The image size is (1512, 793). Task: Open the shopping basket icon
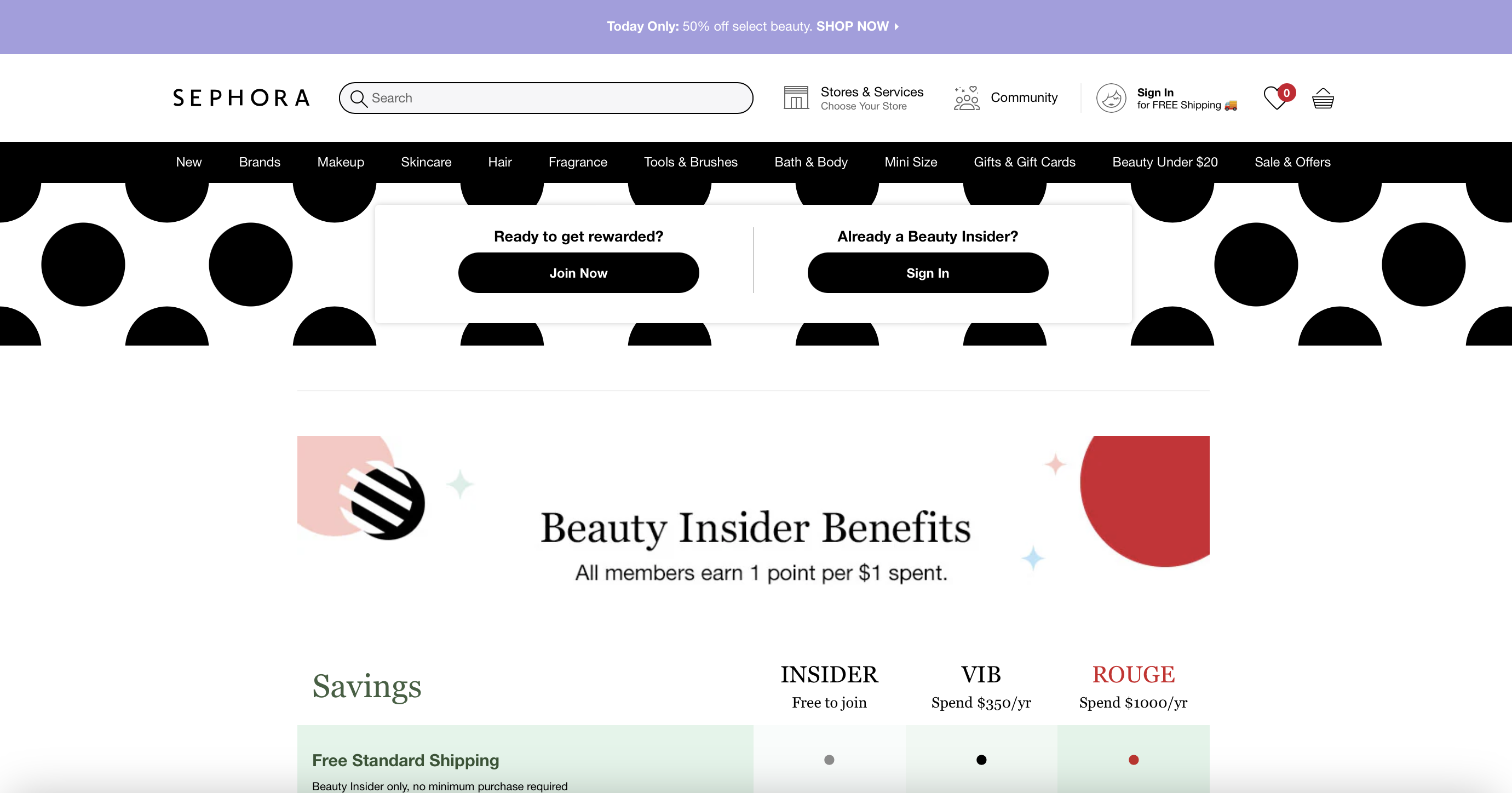point(1323,98)
